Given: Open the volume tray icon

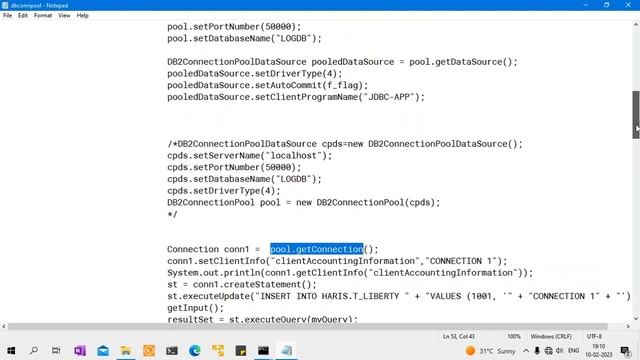Looking at the screenshot, I should click(560, 351).
